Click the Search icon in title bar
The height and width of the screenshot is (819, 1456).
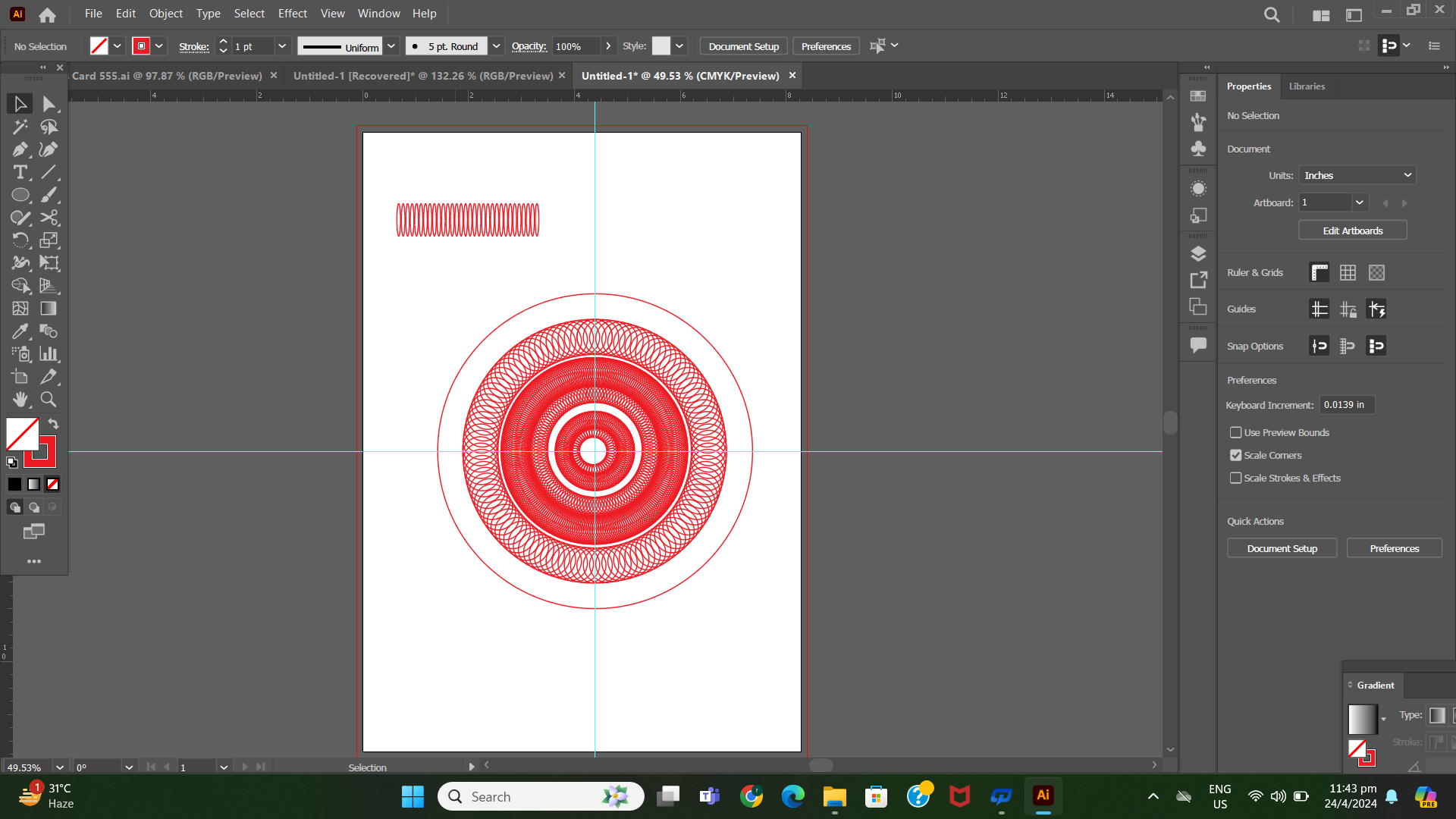(1272, 14)
